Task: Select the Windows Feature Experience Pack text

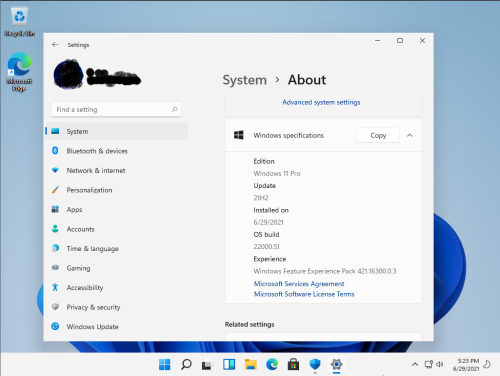Action: [x=325, y=271]
